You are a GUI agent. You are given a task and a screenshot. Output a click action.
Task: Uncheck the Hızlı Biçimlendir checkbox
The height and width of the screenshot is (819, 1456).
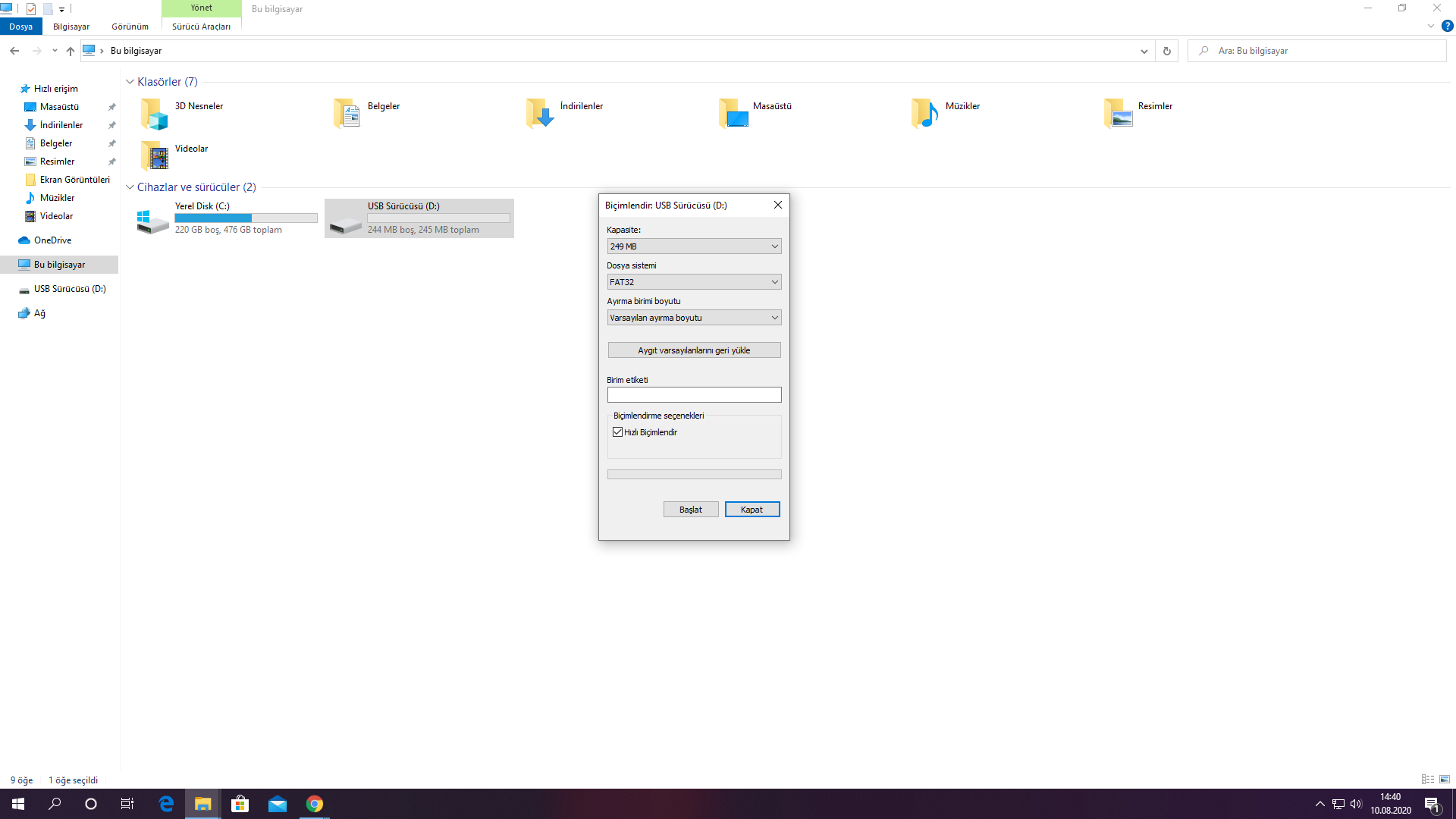tap(617, 432)
